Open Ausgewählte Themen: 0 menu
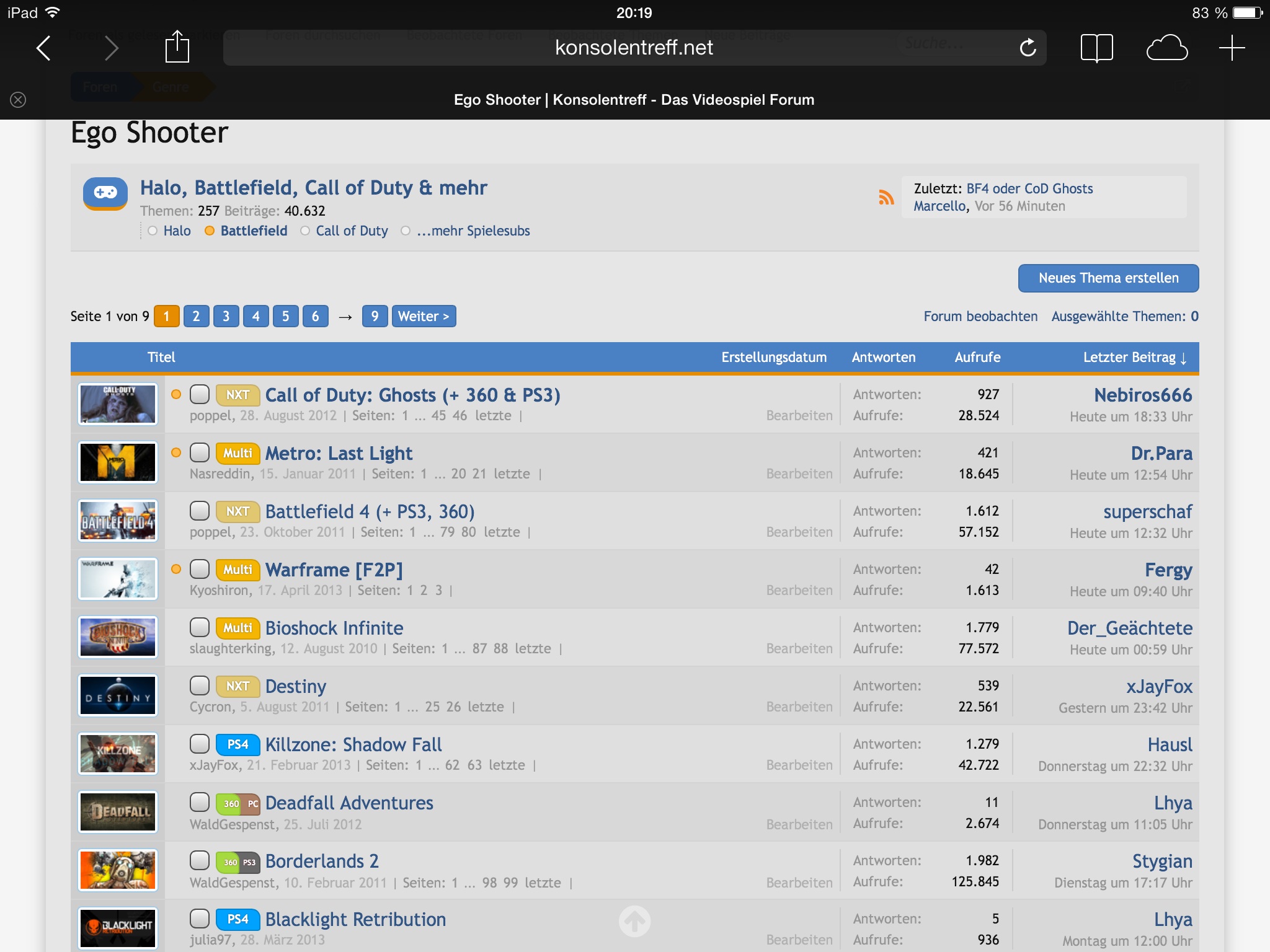Viewport: 1270px width, 952px height. click(1125, 317)
